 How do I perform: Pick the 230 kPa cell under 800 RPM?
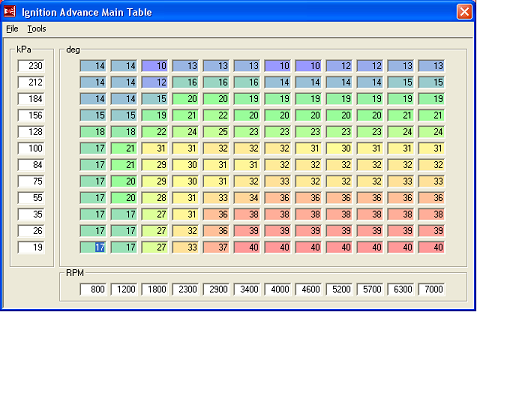[93, 66]
